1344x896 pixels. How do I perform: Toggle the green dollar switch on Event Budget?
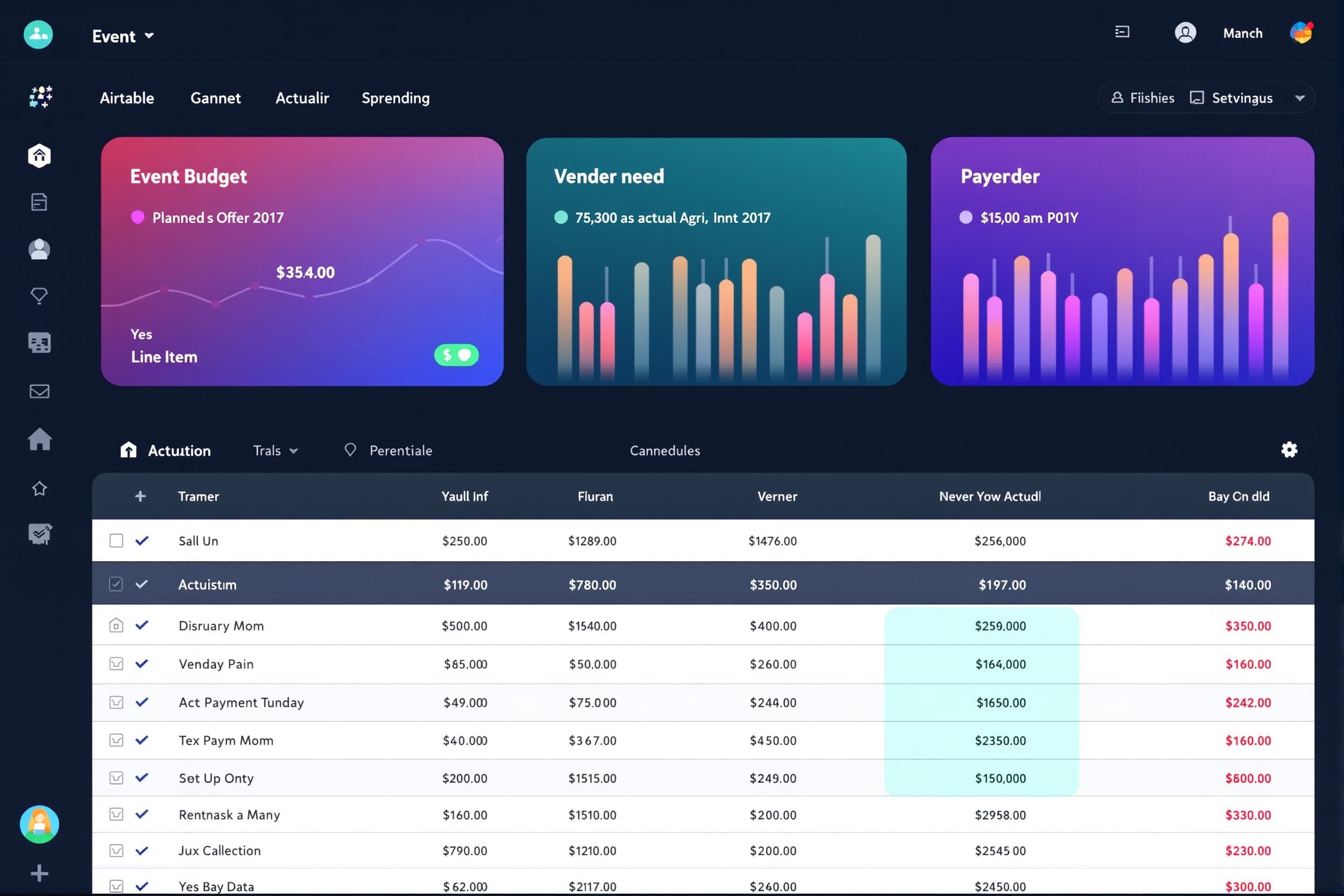pos(456,355)
